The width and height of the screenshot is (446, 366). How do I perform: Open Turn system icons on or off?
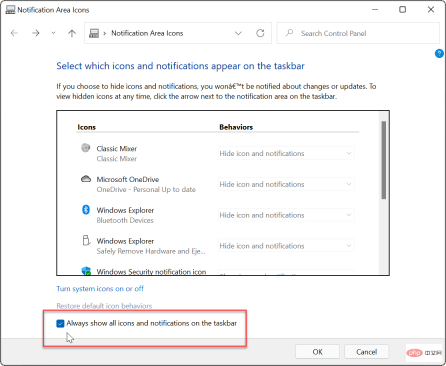point(100,289)
